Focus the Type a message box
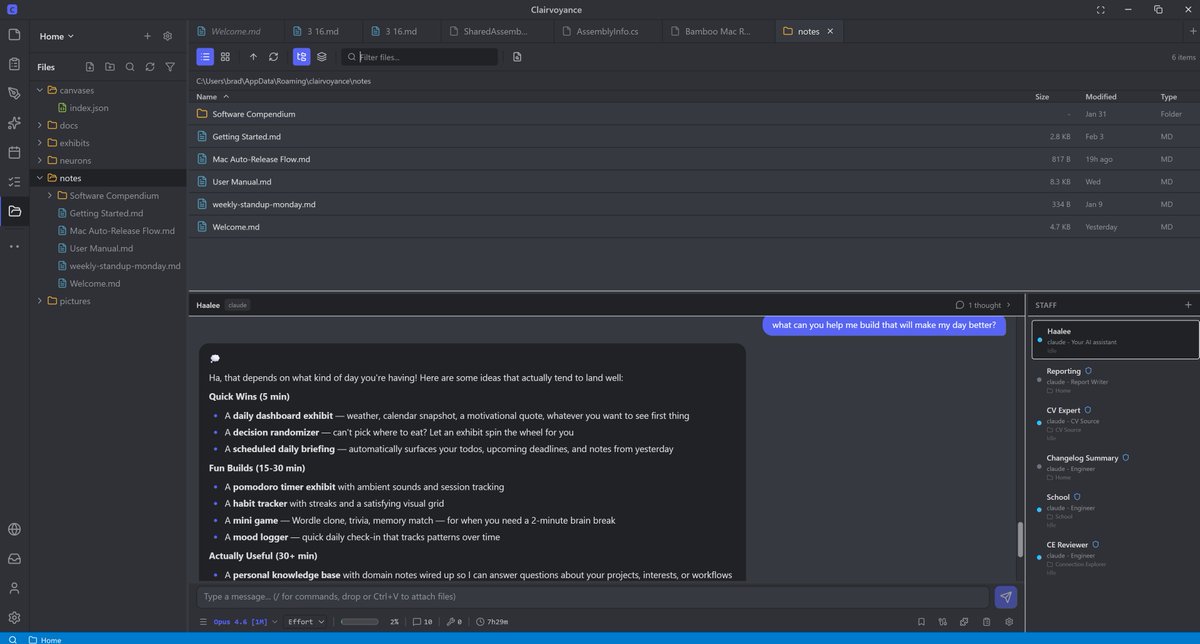The image size is (1200, 644). (593, 597)
